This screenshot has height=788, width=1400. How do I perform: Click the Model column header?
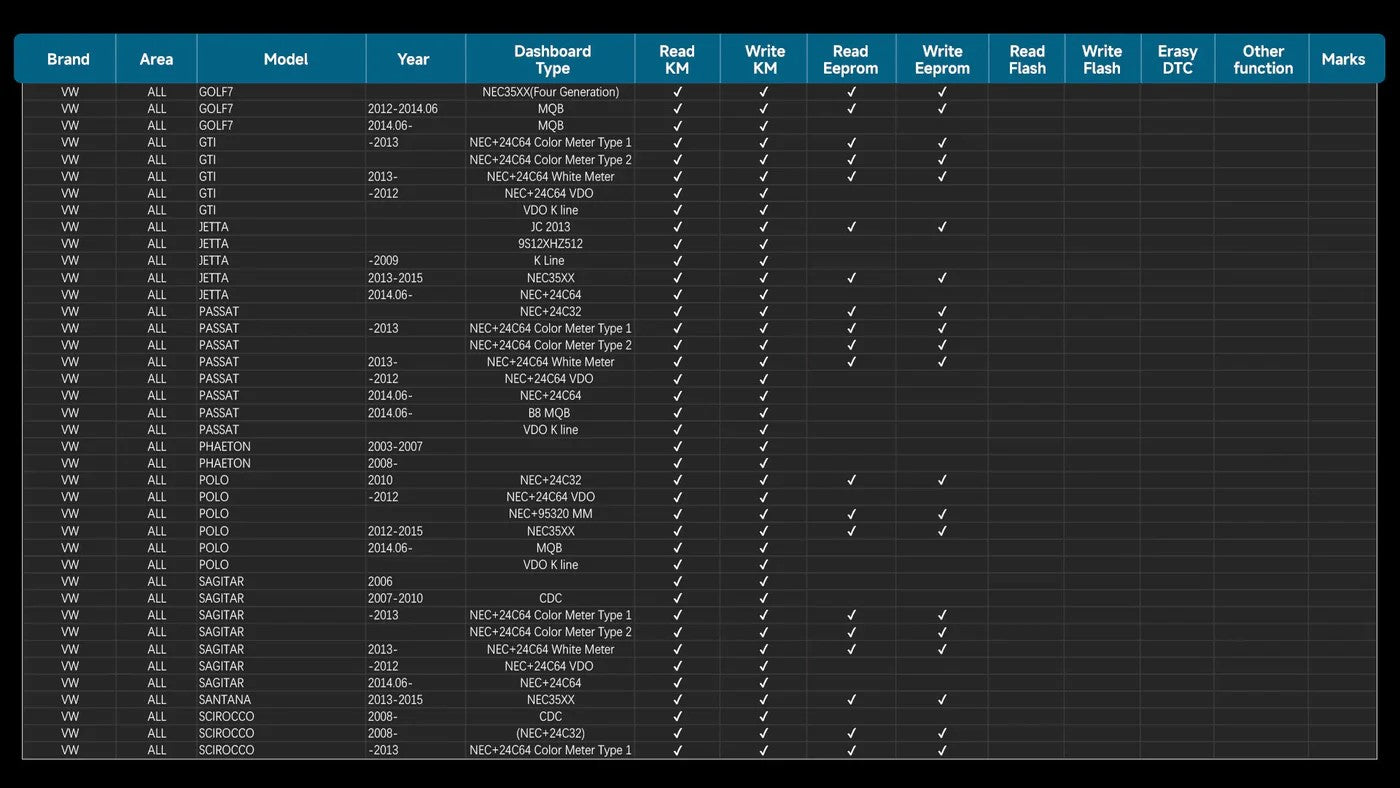tap(285, 59)
